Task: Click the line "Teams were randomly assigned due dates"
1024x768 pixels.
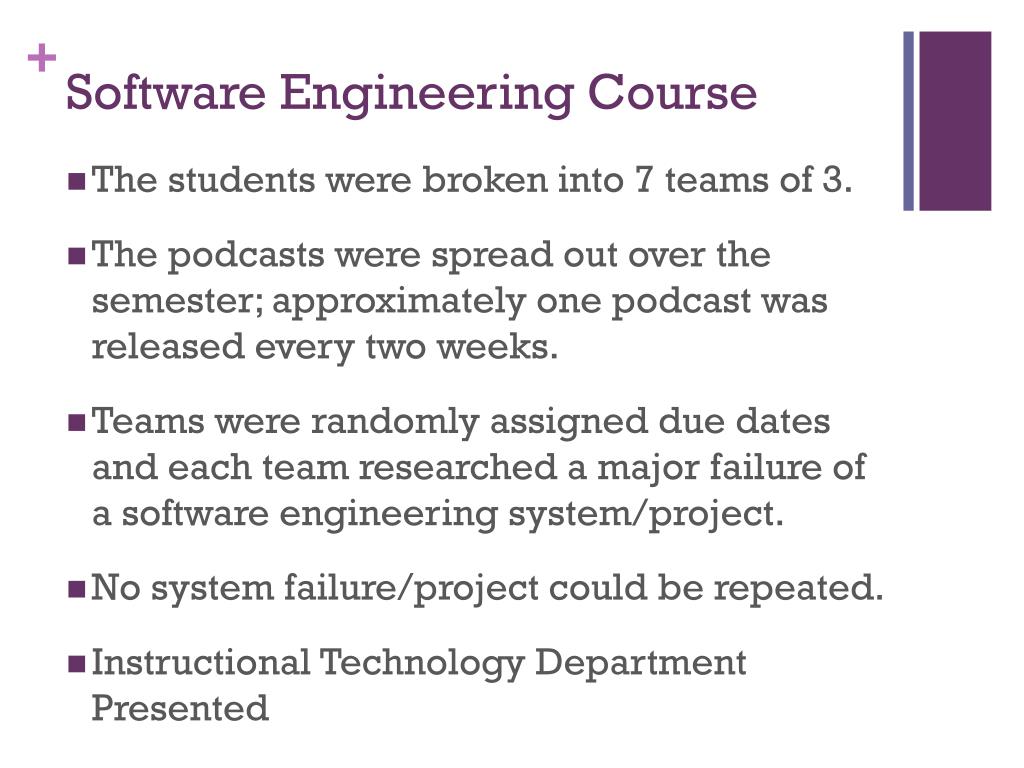Action: pyautogui.click(x=461, y=421)
